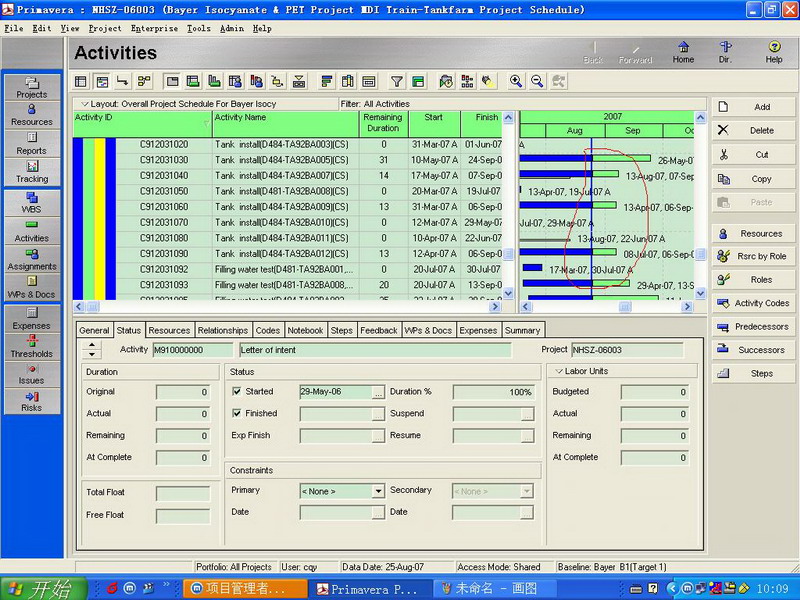Switch to 项目管理者 taskbar window
This screenshot has width=800, height=600.
245,589
